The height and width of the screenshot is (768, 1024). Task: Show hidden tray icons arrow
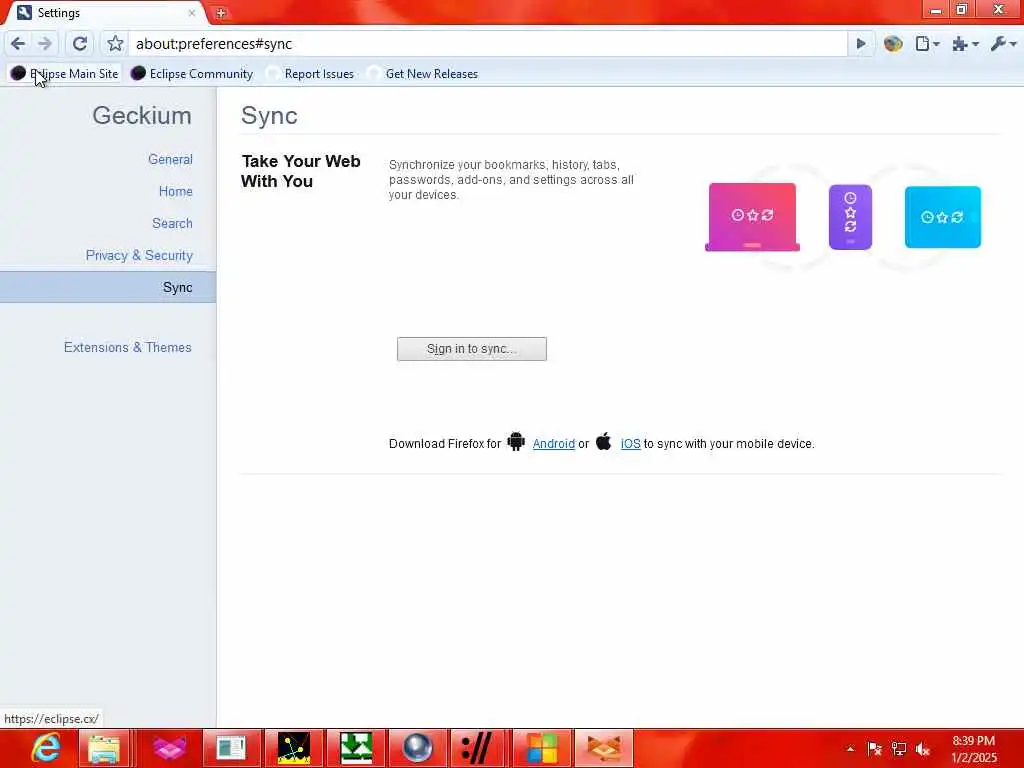coord(850,749)
